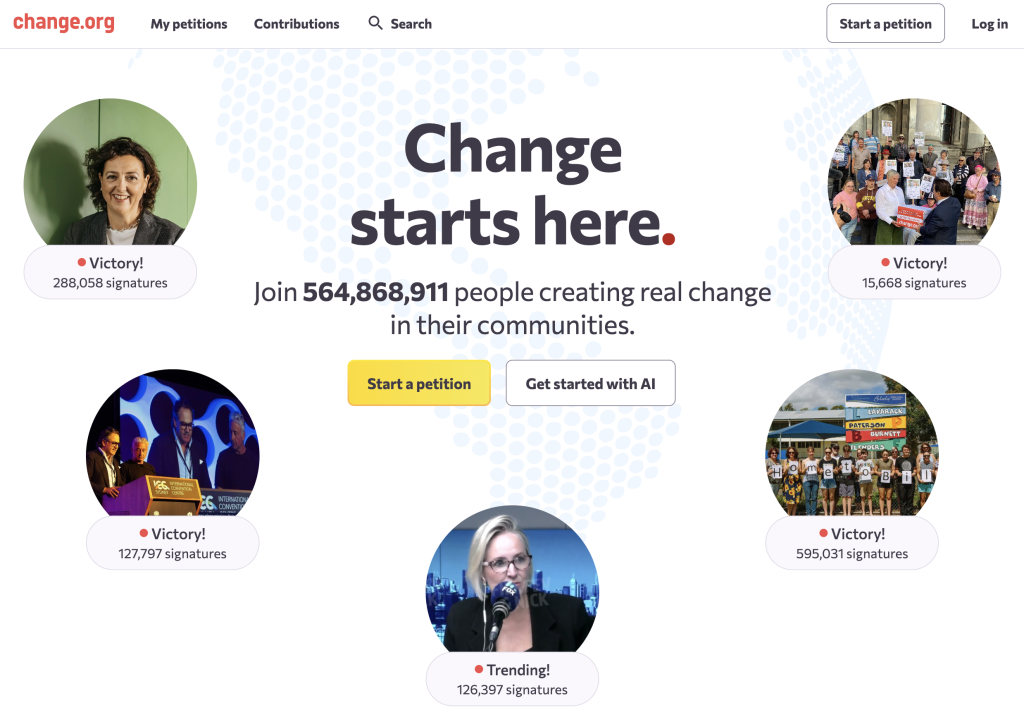Image resolution: width=1024 pixels, height=722 pixels.
Task: Click the search magnifier icon
Action: coord(375,23)
